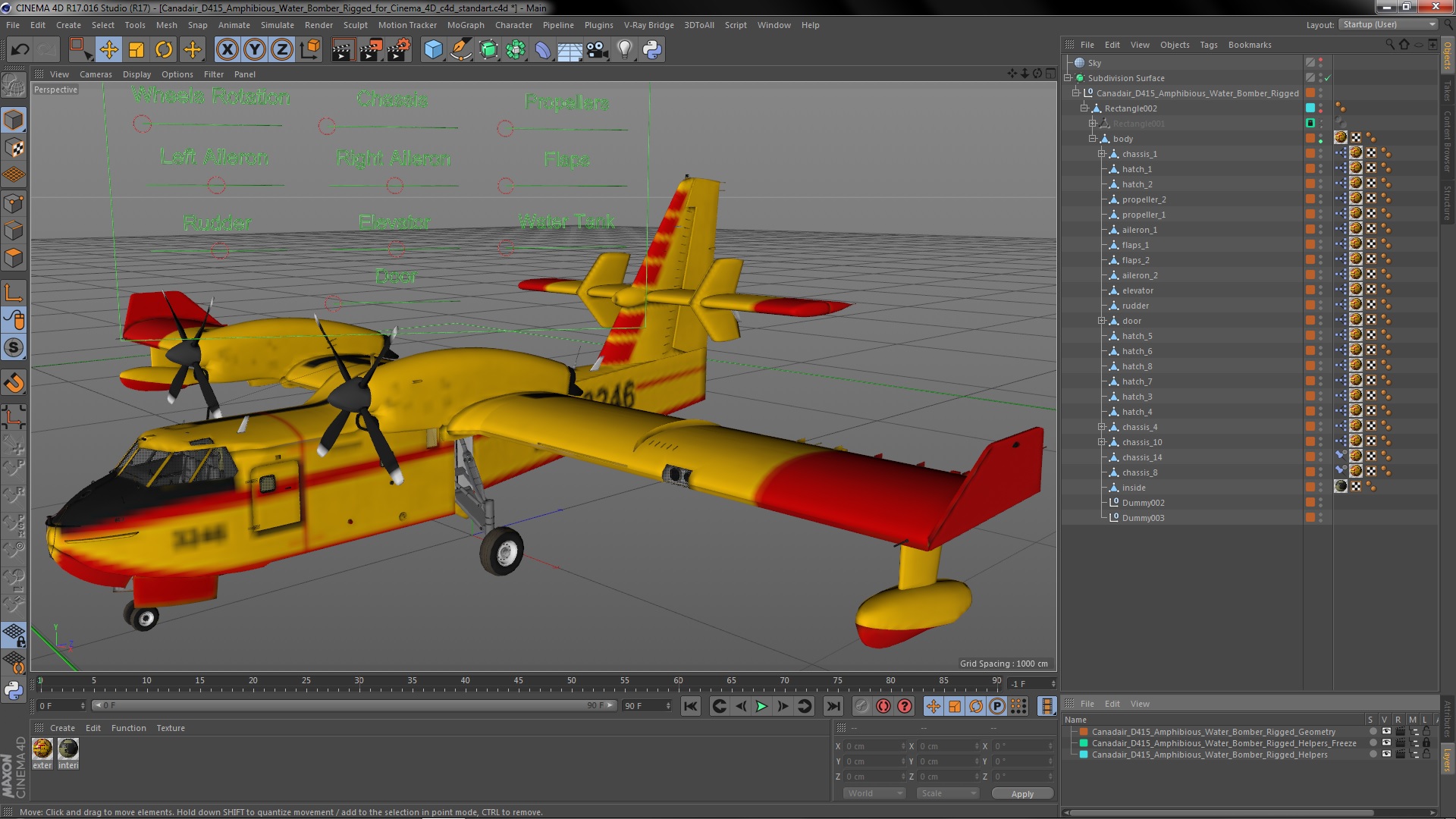Click the Array modeling object icon
Screen dimensions: 1456x819
pos(516,50)
